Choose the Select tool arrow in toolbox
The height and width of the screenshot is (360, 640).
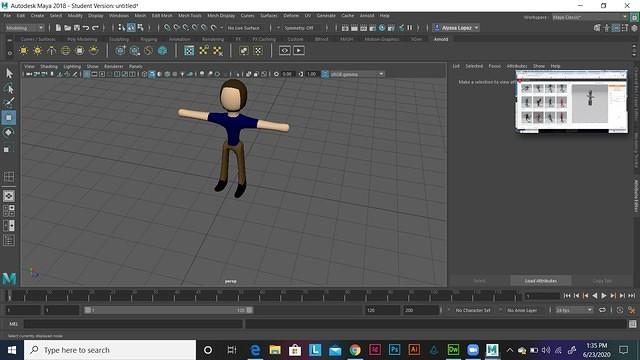9,73
